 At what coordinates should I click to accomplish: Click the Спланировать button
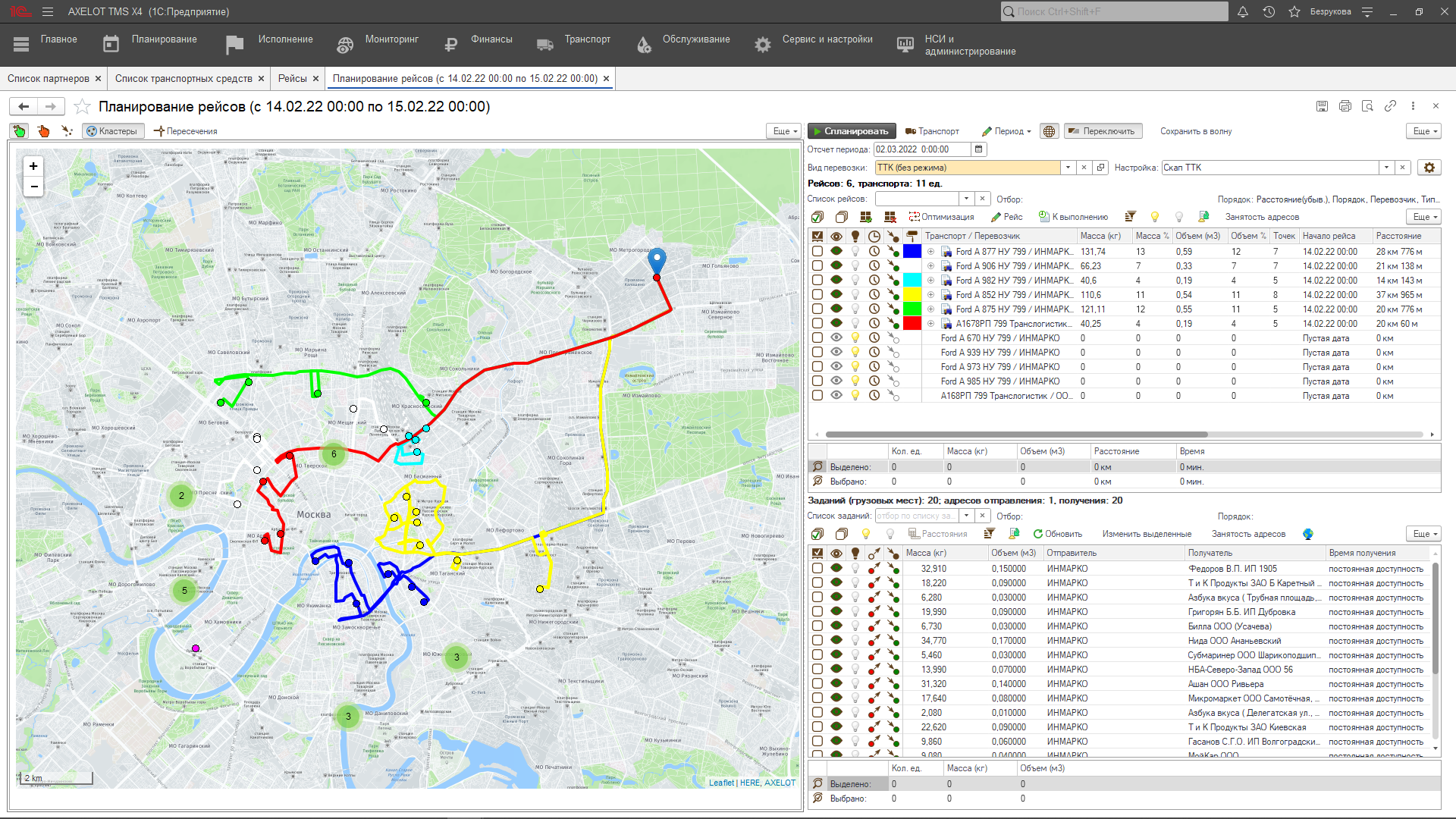851,131
